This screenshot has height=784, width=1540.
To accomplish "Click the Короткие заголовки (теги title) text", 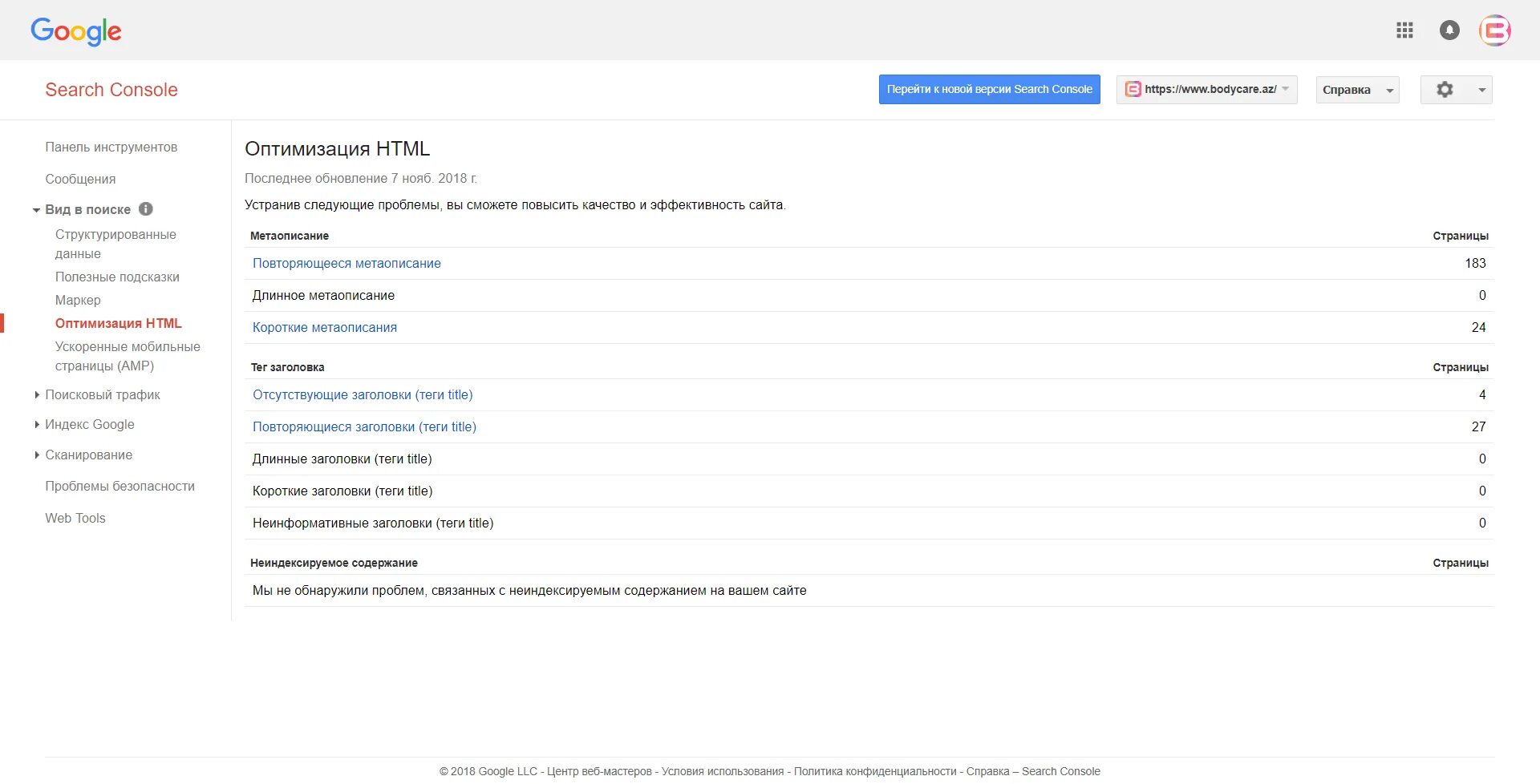I will click(342, 491).
